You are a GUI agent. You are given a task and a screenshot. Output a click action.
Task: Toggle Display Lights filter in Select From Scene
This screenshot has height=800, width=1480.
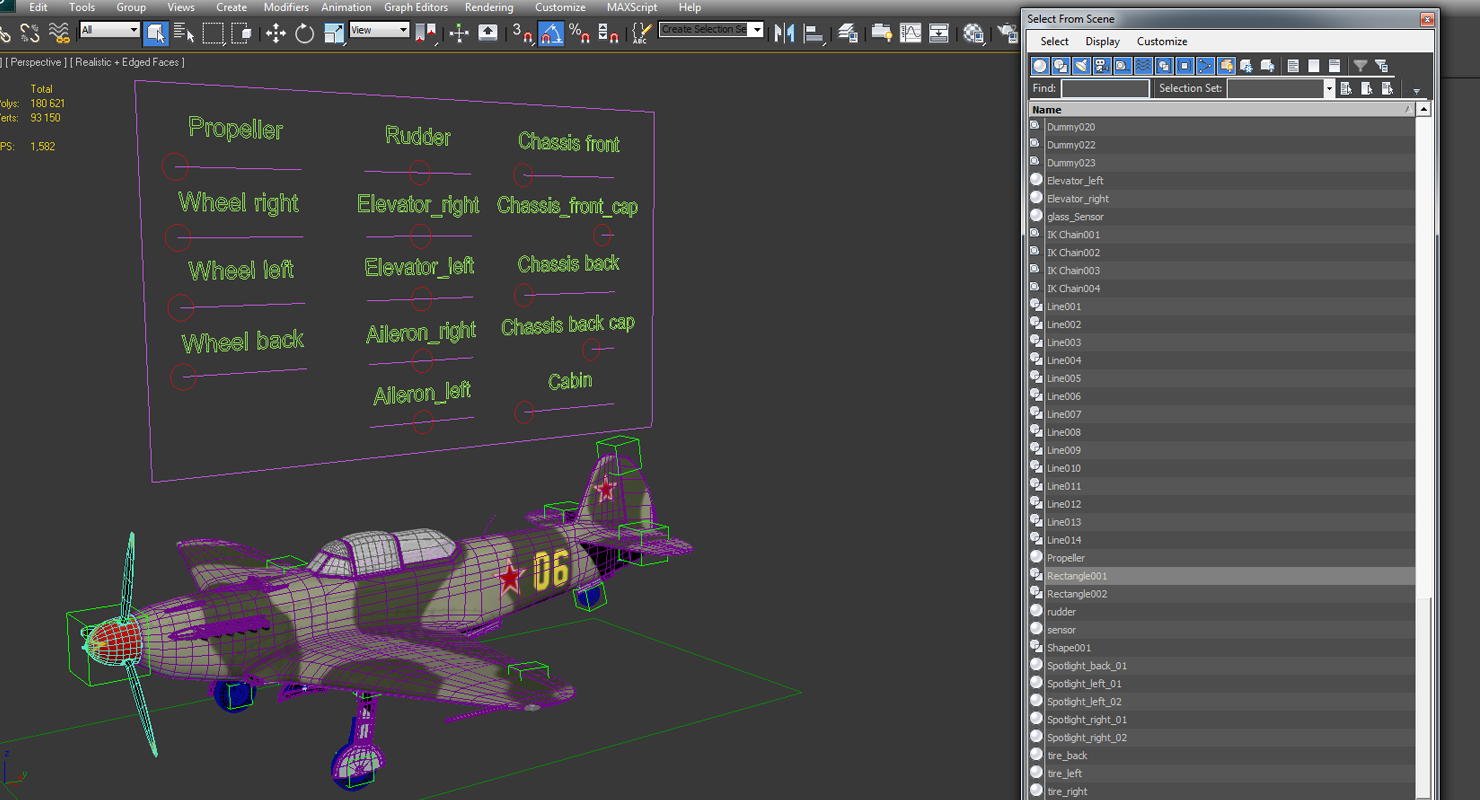pos(1081,66)
